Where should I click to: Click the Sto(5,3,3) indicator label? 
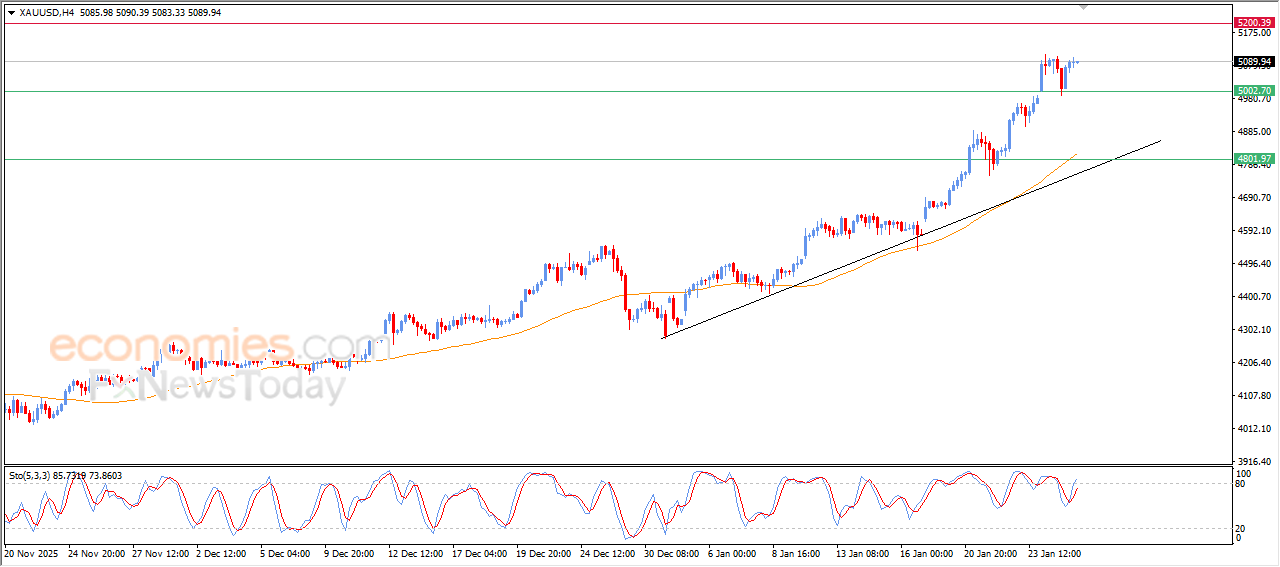click(x=29, y=476)
